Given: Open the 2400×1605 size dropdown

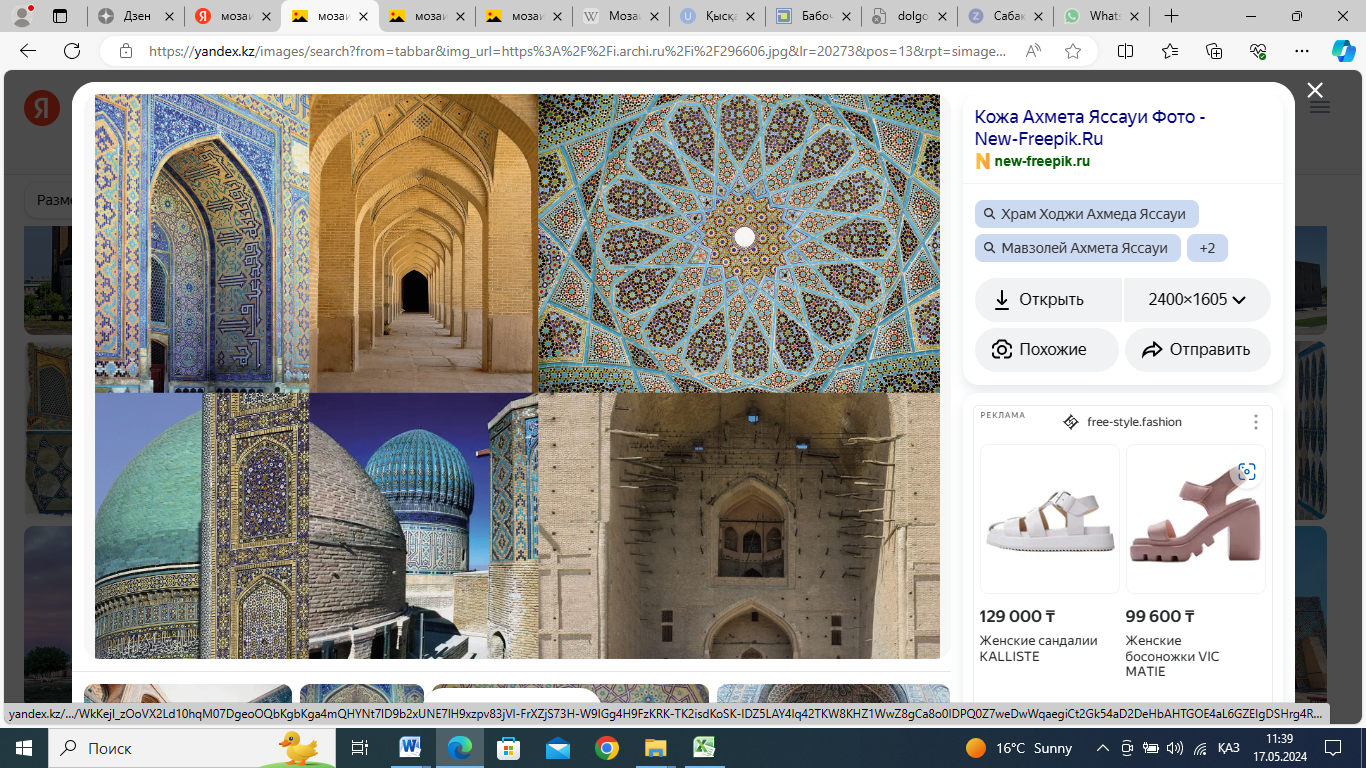Looking at the screenshot, I should click(x=1197, y=300).
